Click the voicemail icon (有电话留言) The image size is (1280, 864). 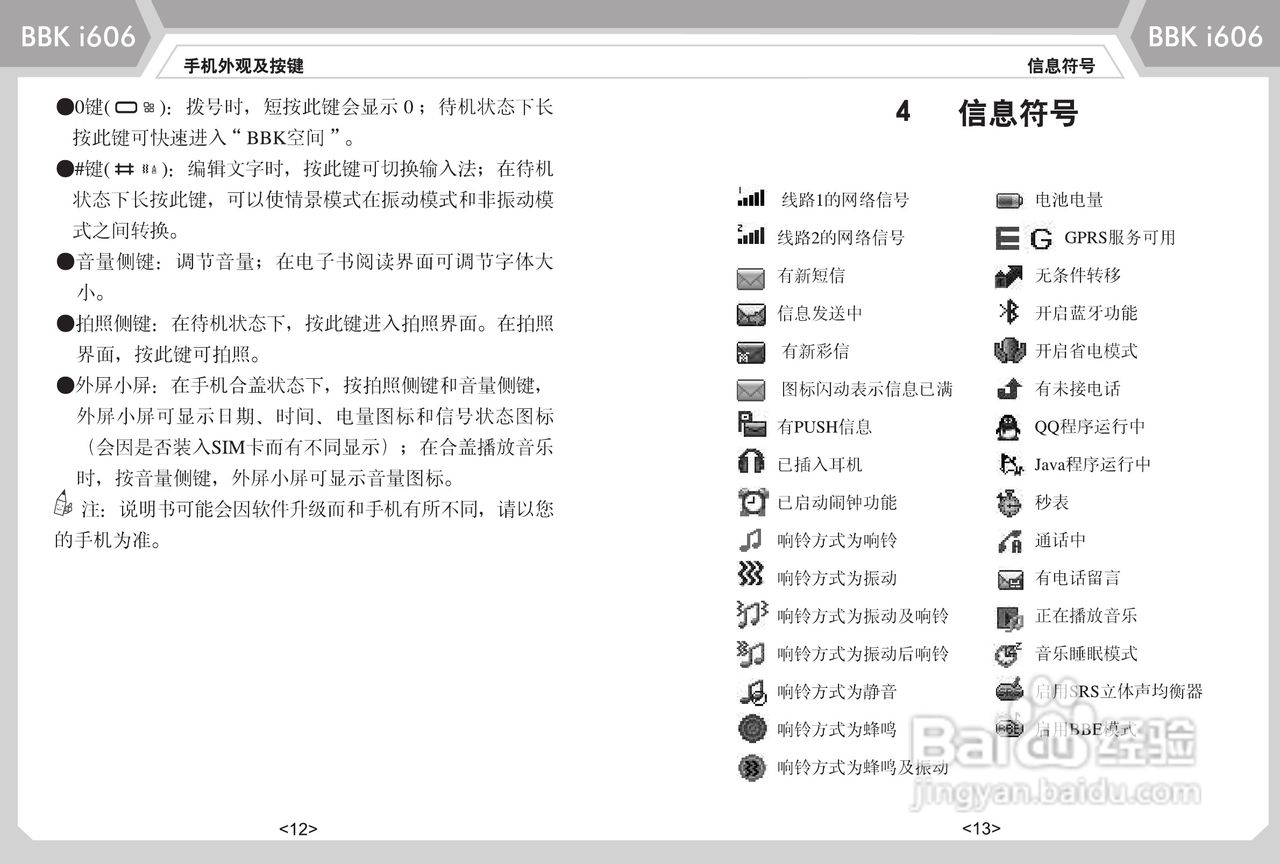click(1010, 579)
